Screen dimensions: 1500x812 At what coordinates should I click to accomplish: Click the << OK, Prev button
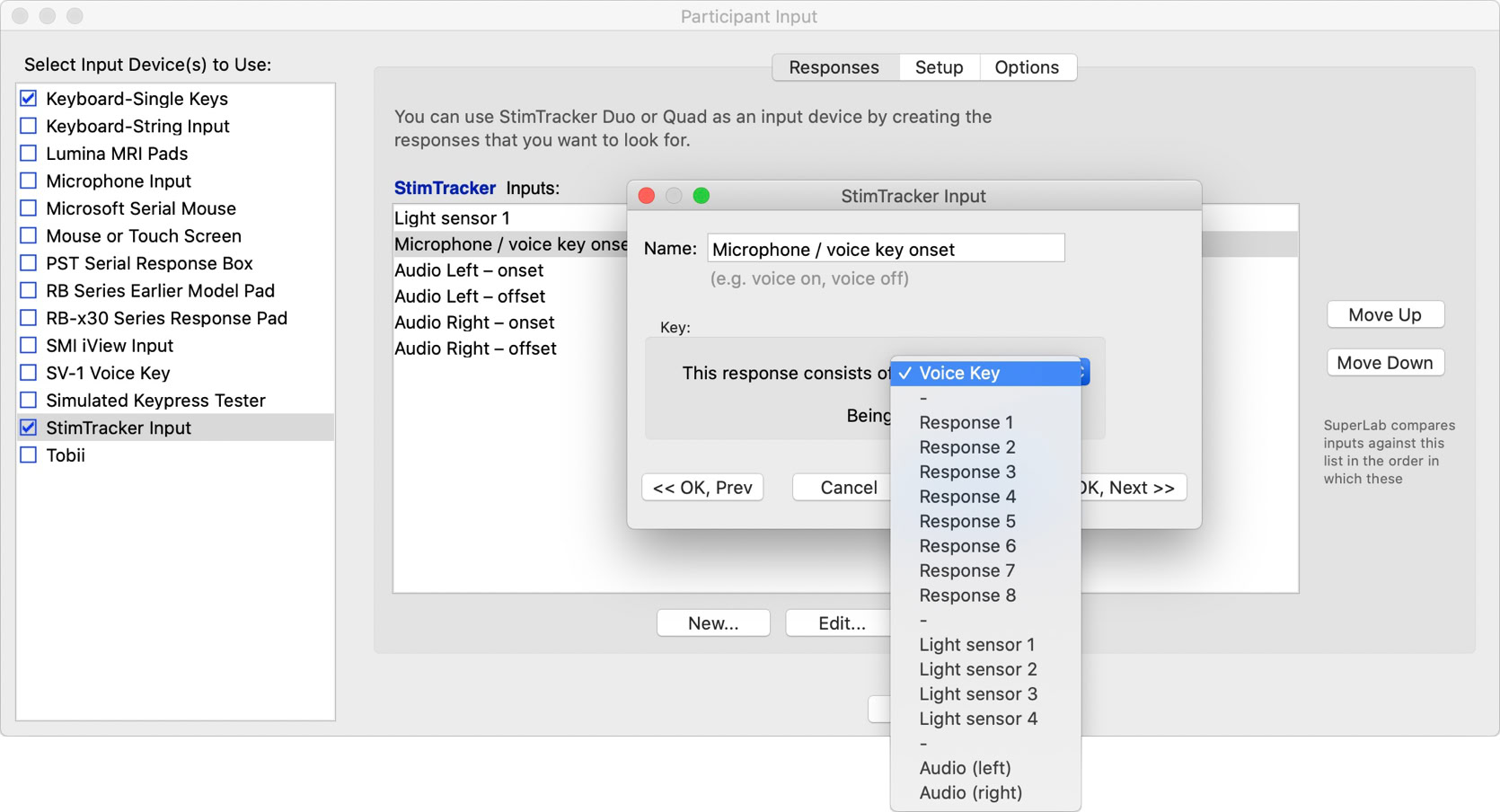[x=702, y=488]
